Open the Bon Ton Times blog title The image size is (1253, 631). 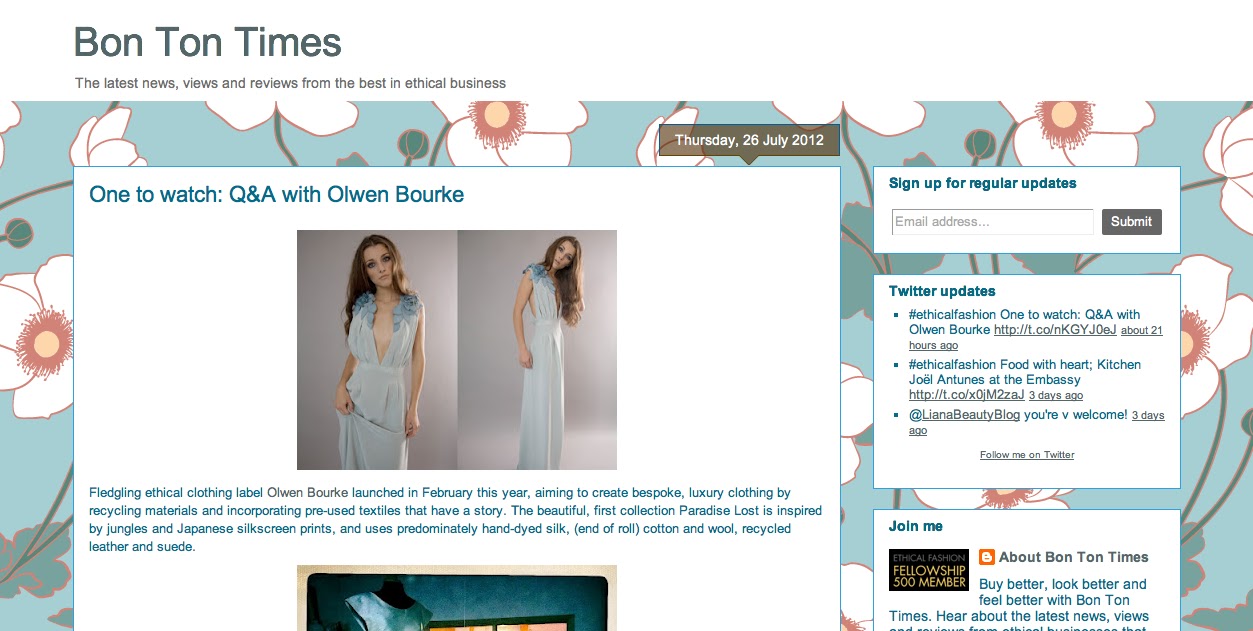[x=208, y=42]
